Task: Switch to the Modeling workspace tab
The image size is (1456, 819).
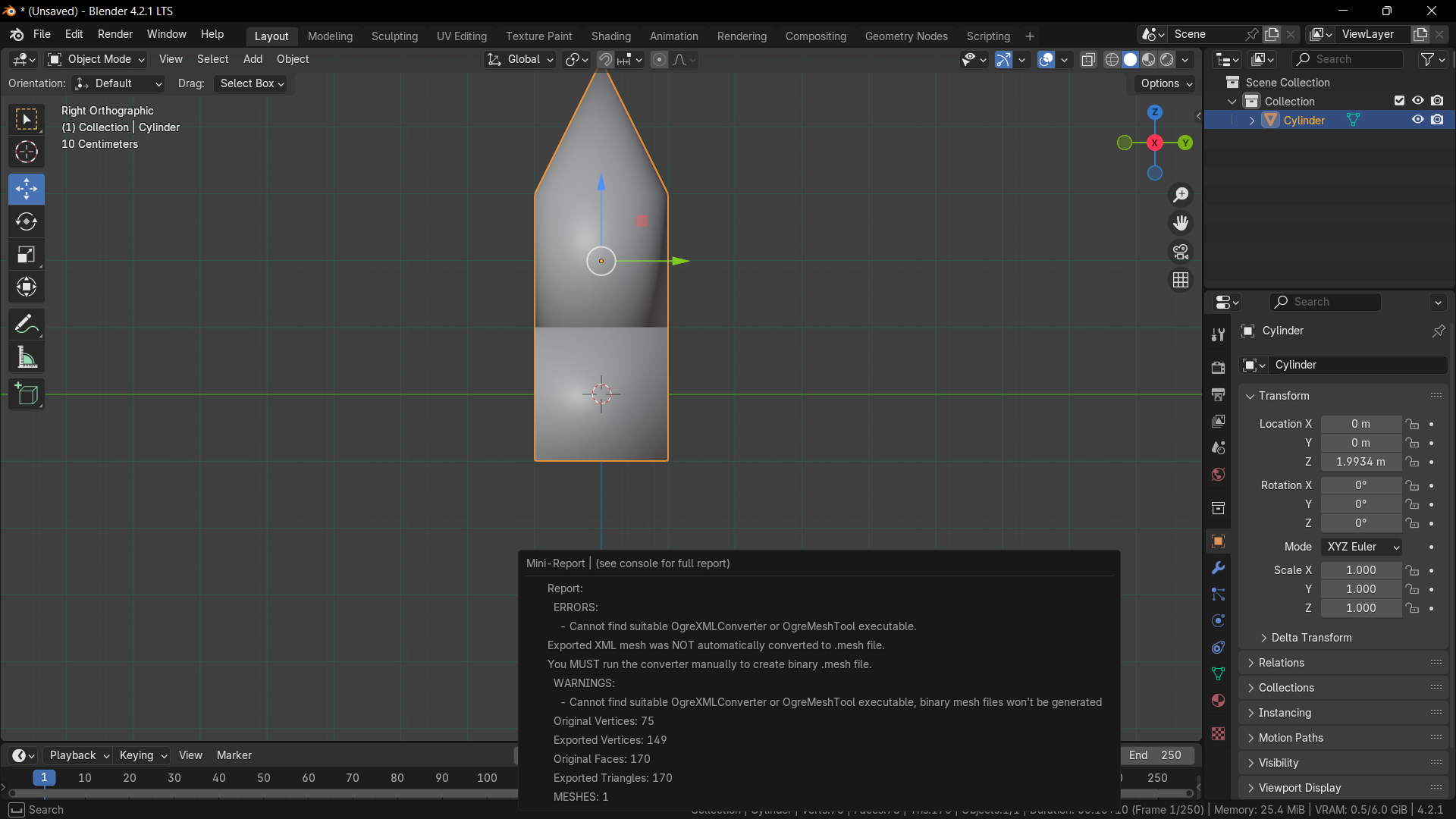Action: pyautogui.click(x=330, y=36)
